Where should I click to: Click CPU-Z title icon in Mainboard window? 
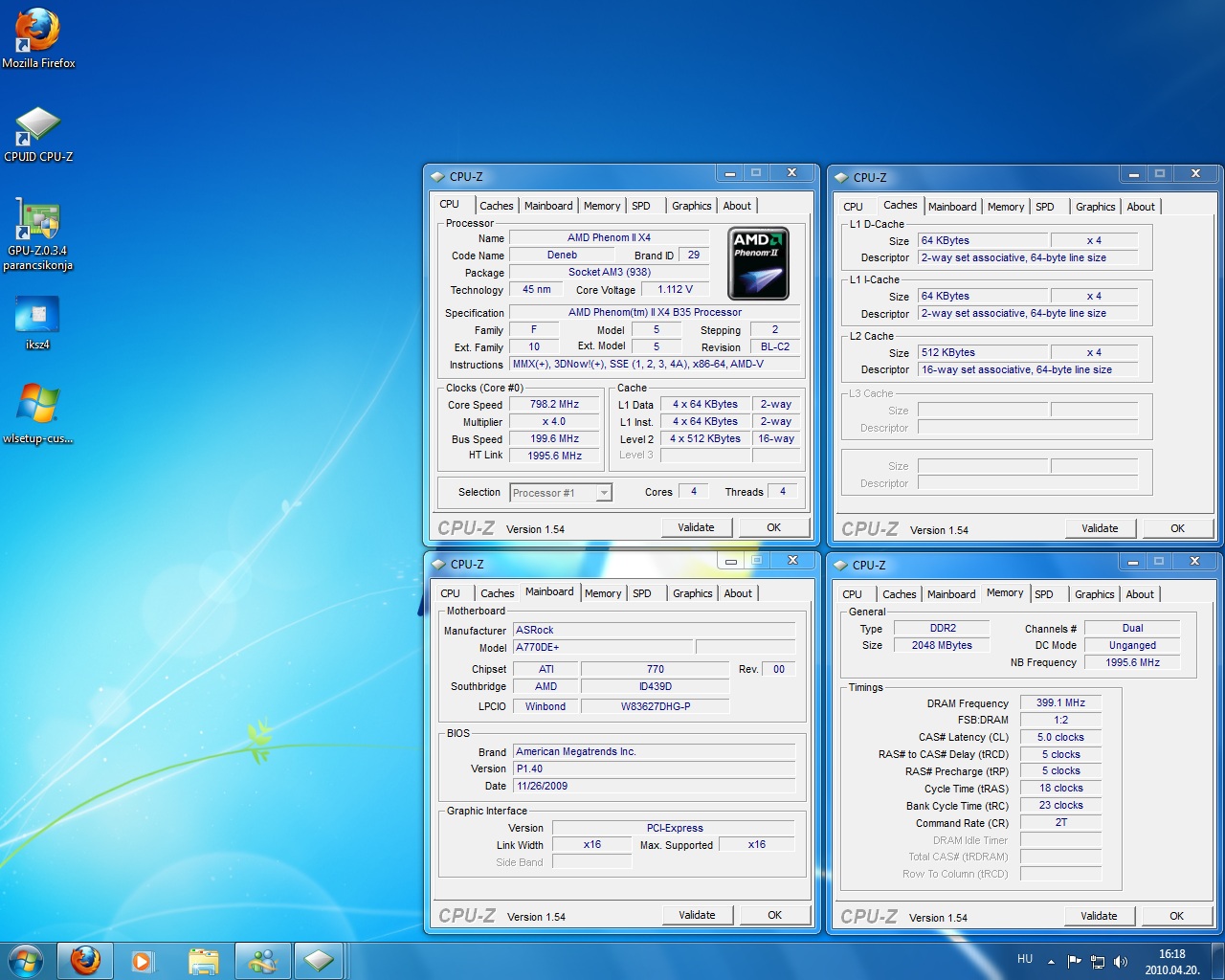pyautogui.click(x=439, y=565)
